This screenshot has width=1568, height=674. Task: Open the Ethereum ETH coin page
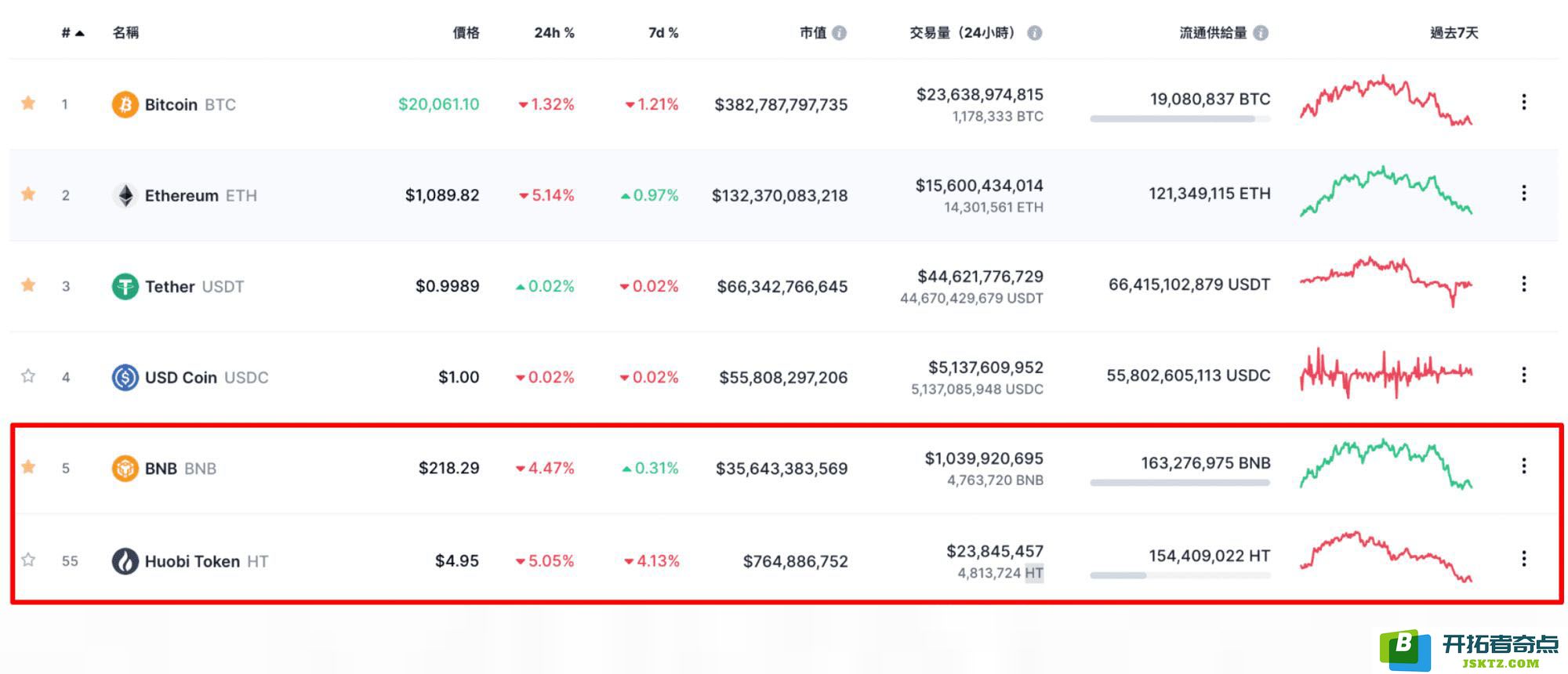coord(201,195)
